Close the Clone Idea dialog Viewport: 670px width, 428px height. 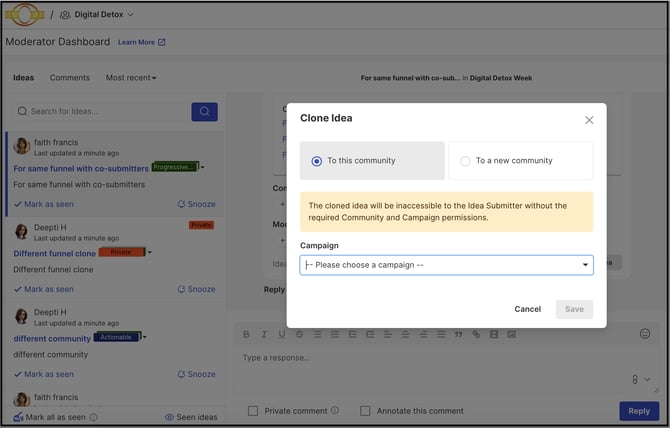tap(589, 120)
